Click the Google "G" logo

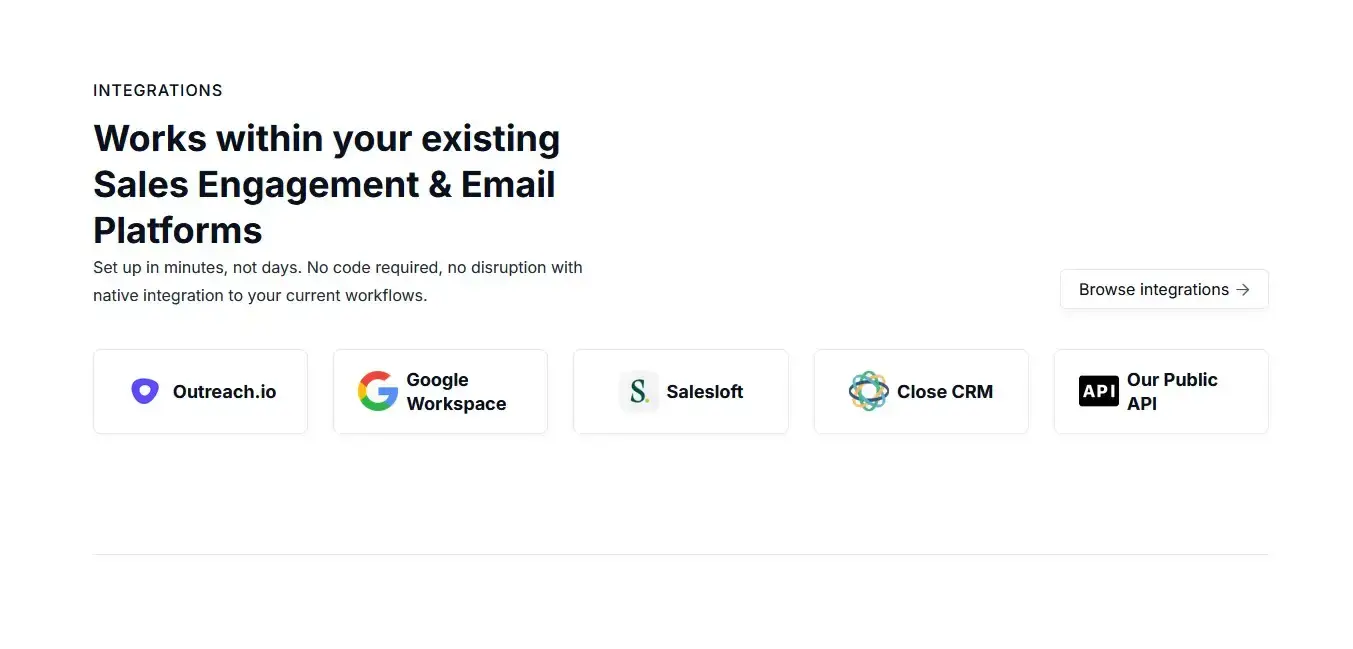[x=378, y=391]
